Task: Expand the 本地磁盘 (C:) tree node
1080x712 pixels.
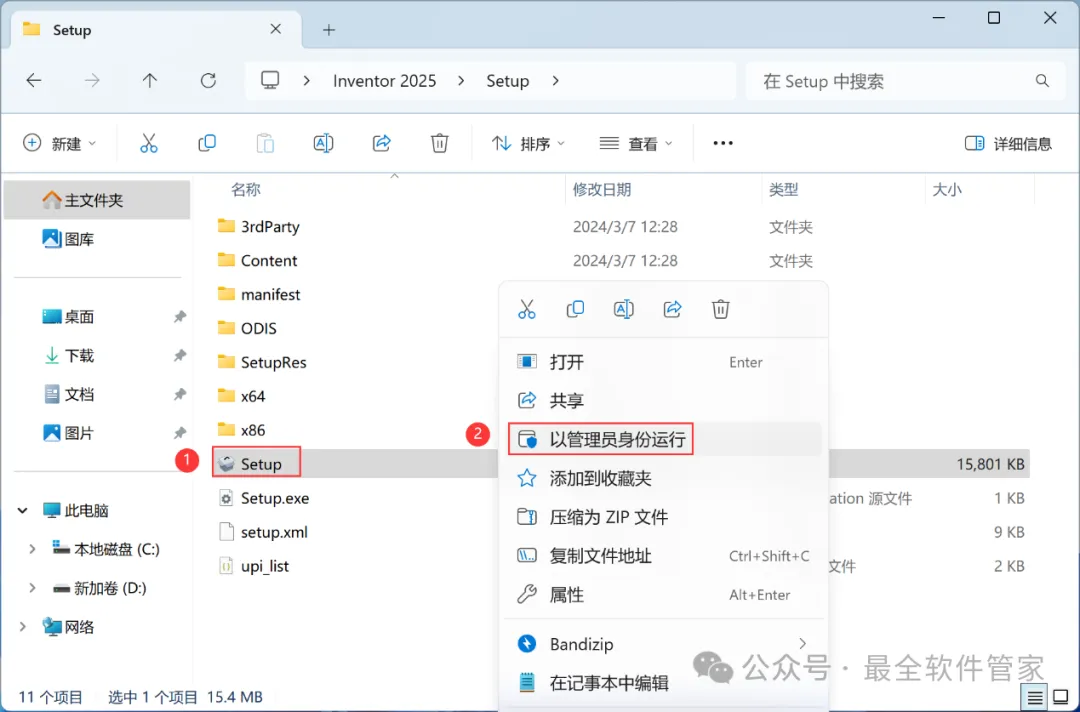Action: (x=32, y=549)
